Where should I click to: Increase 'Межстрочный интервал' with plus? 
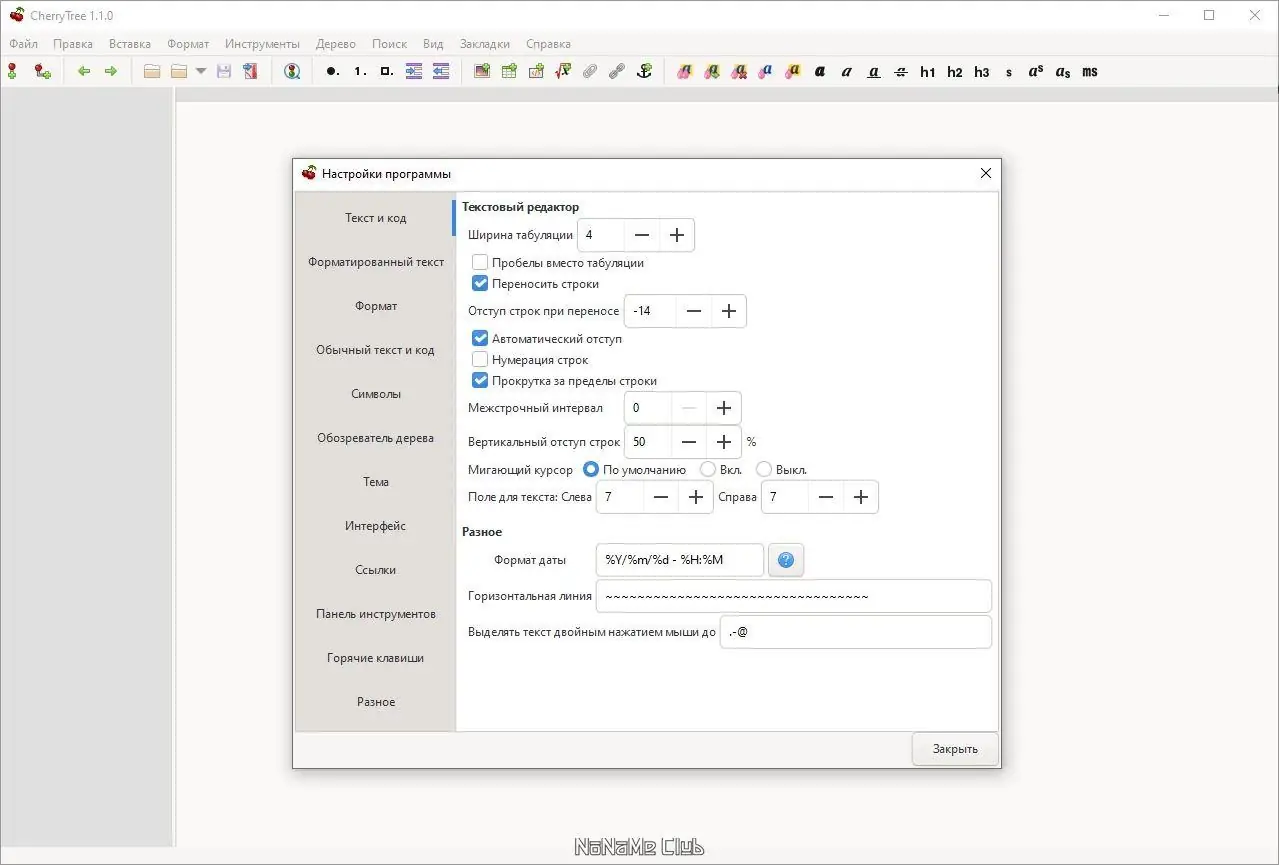click(724, 408)
